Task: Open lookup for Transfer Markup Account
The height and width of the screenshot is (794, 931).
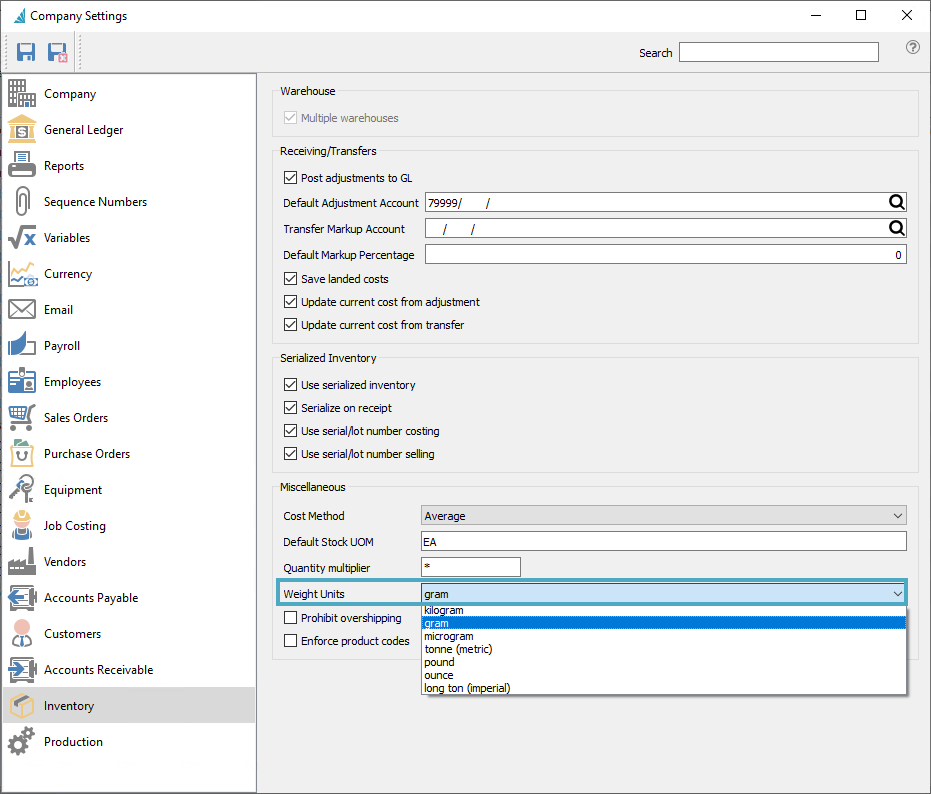Action: pos(897,229)
